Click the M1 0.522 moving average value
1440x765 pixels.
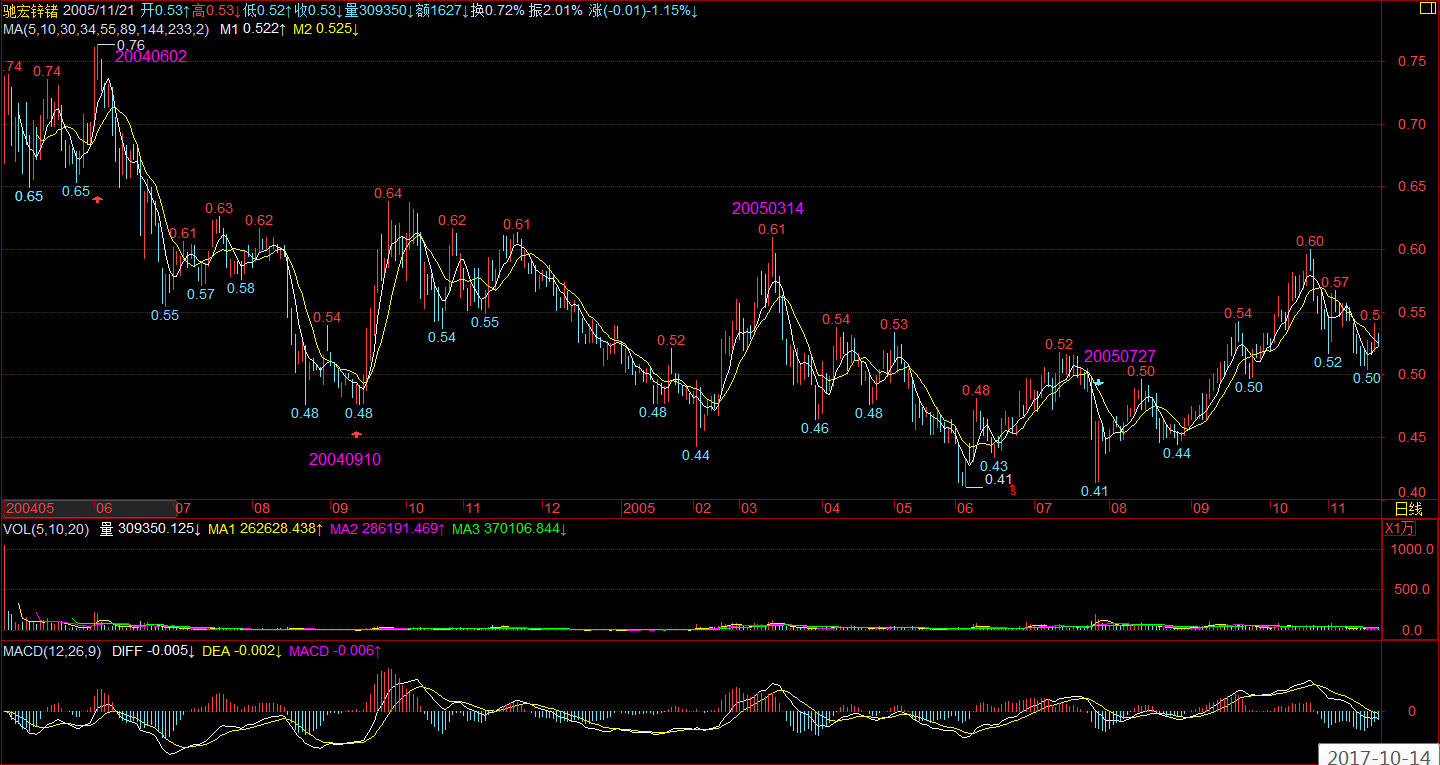tap(253, 29)
